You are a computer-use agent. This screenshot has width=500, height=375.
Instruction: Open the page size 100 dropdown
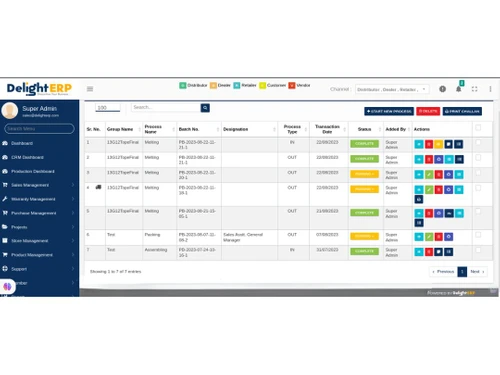[x=108, y=108]
